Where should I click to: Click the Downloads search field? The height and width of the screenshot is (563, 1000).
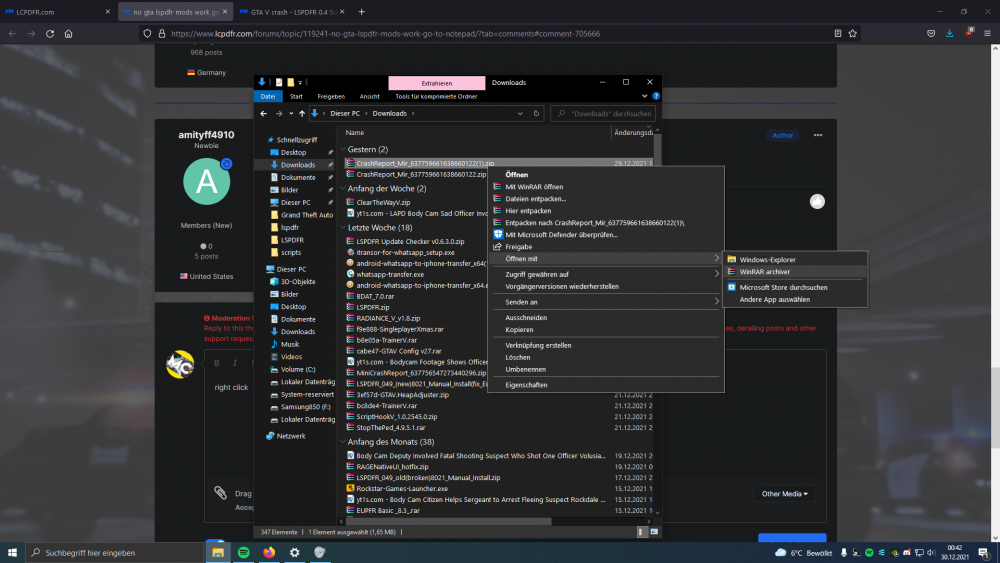pos(606,113)
